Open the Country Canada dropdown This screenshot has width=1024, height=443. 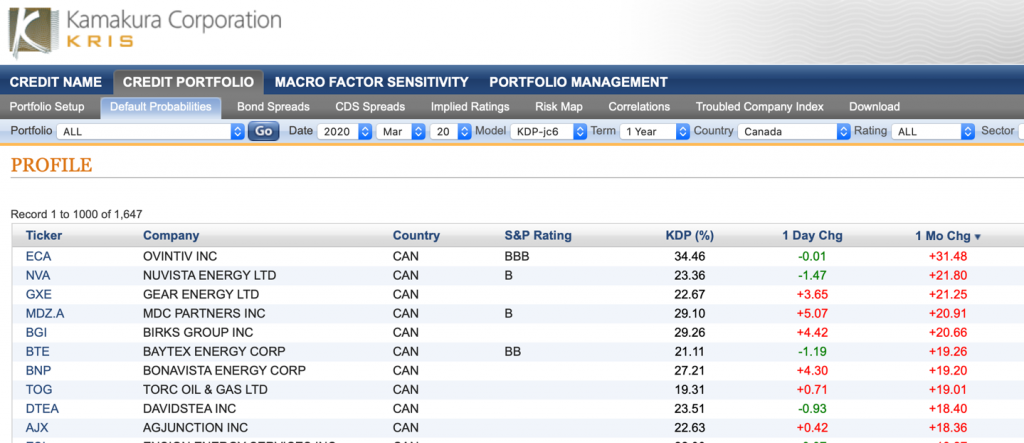[793, 131]
